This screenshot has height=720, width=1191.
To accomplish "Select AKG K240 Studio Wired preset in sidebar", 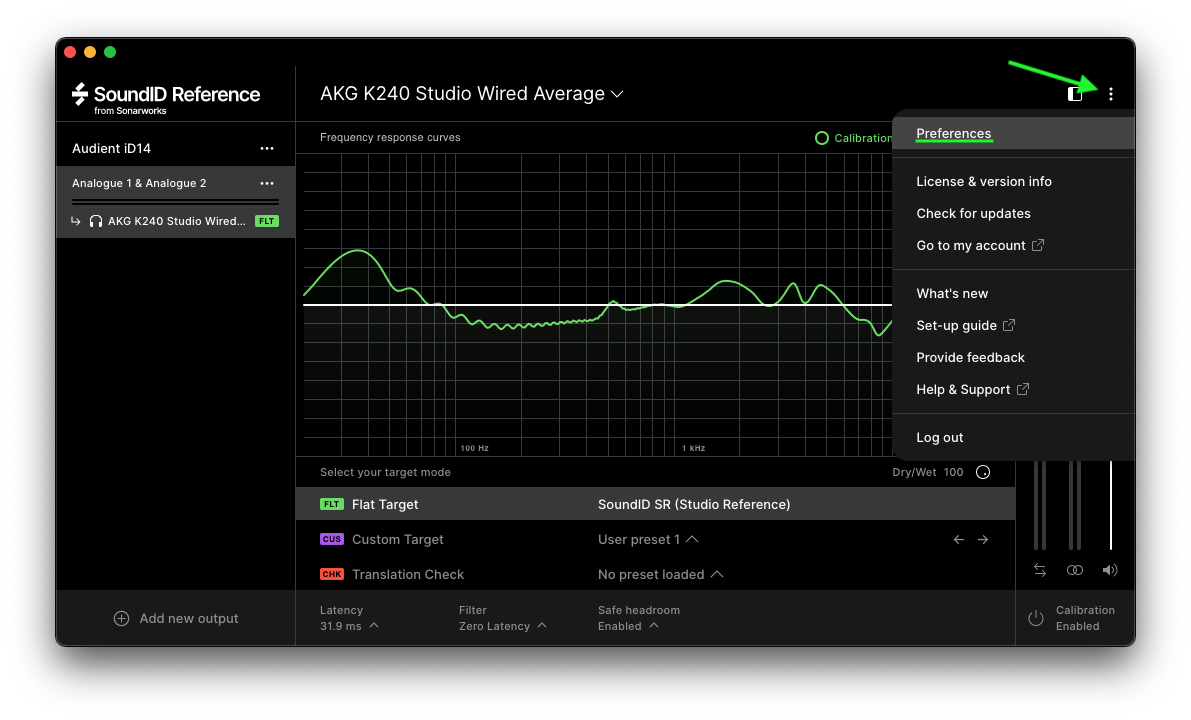I will 175,221.
